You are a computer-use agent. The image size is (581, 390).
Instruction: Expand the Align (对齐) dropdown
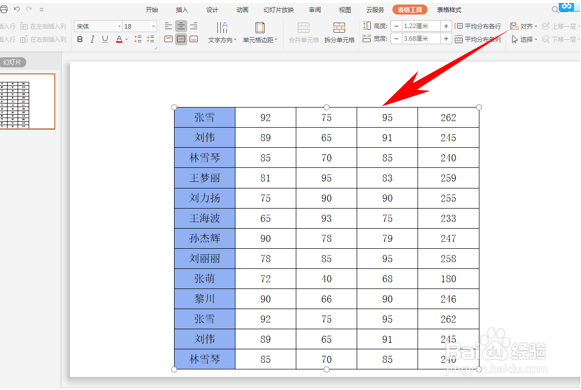tap(524, 26)
